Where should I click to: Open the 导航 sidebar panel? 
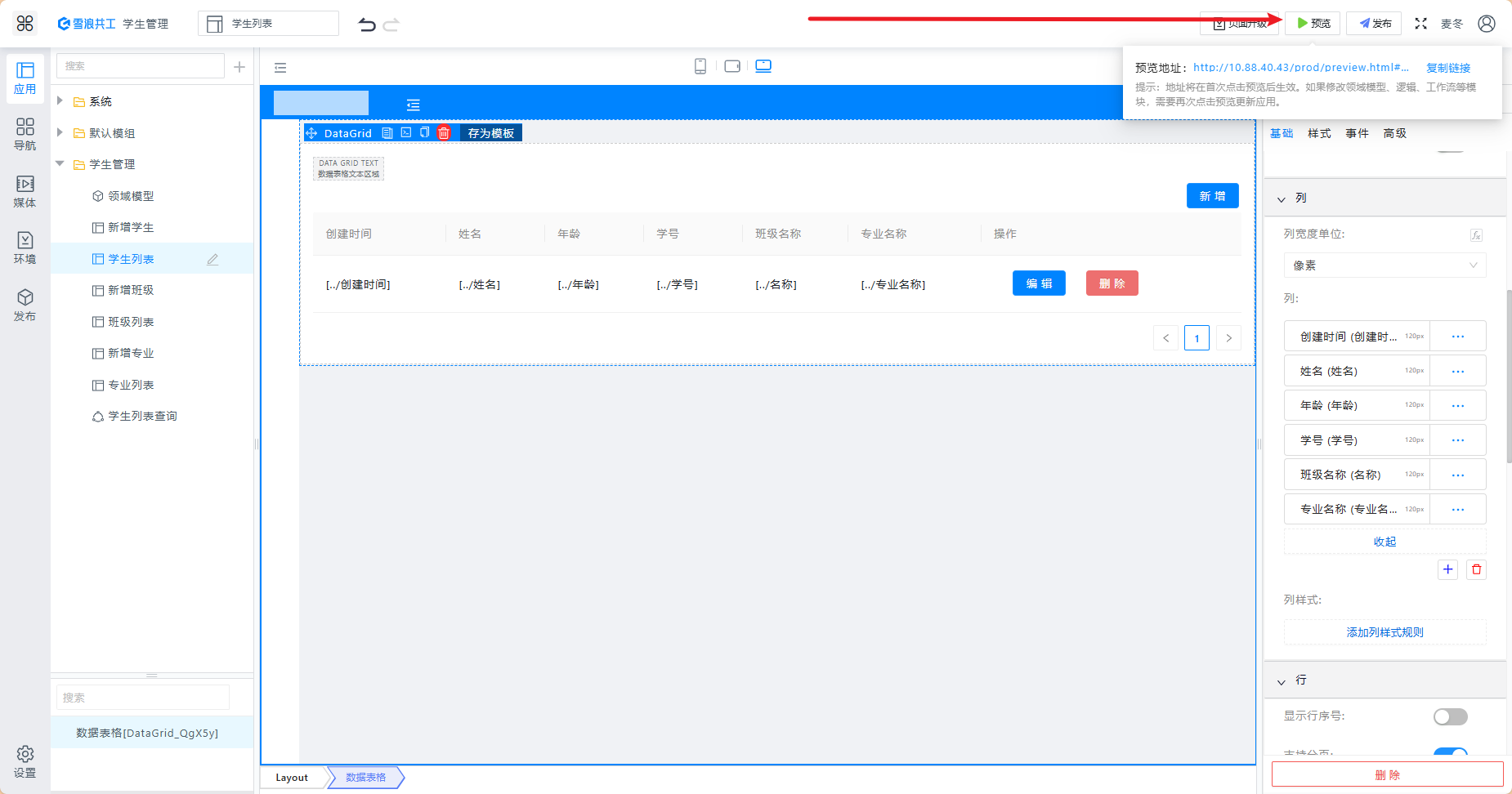pos(25,135)
